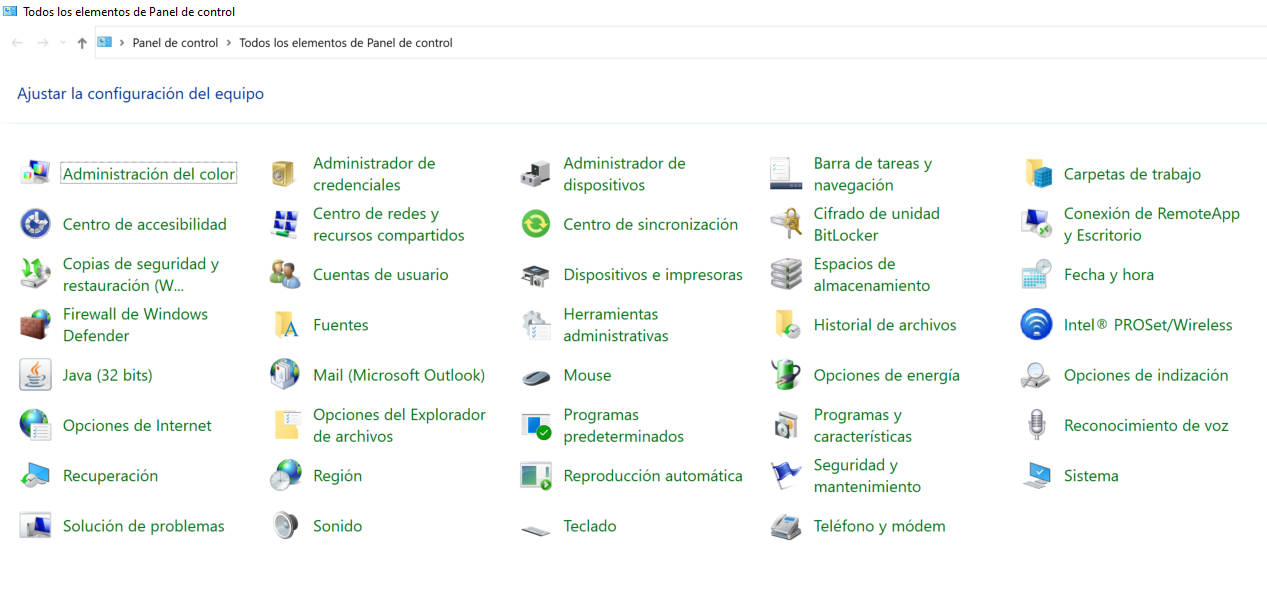Click the green Centro de sincronización icon
The height and width of the screenshot is (597, 1267).
(536, 224)
